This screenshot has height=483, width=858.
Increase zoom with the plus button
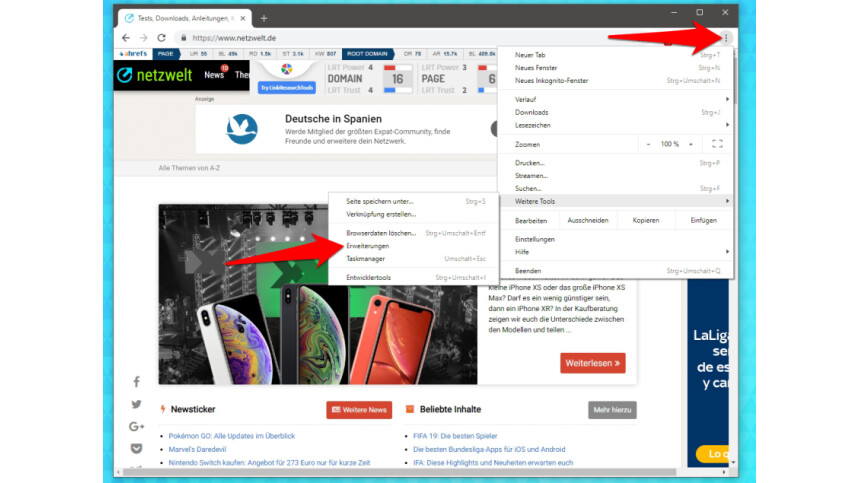click(691, 144)
